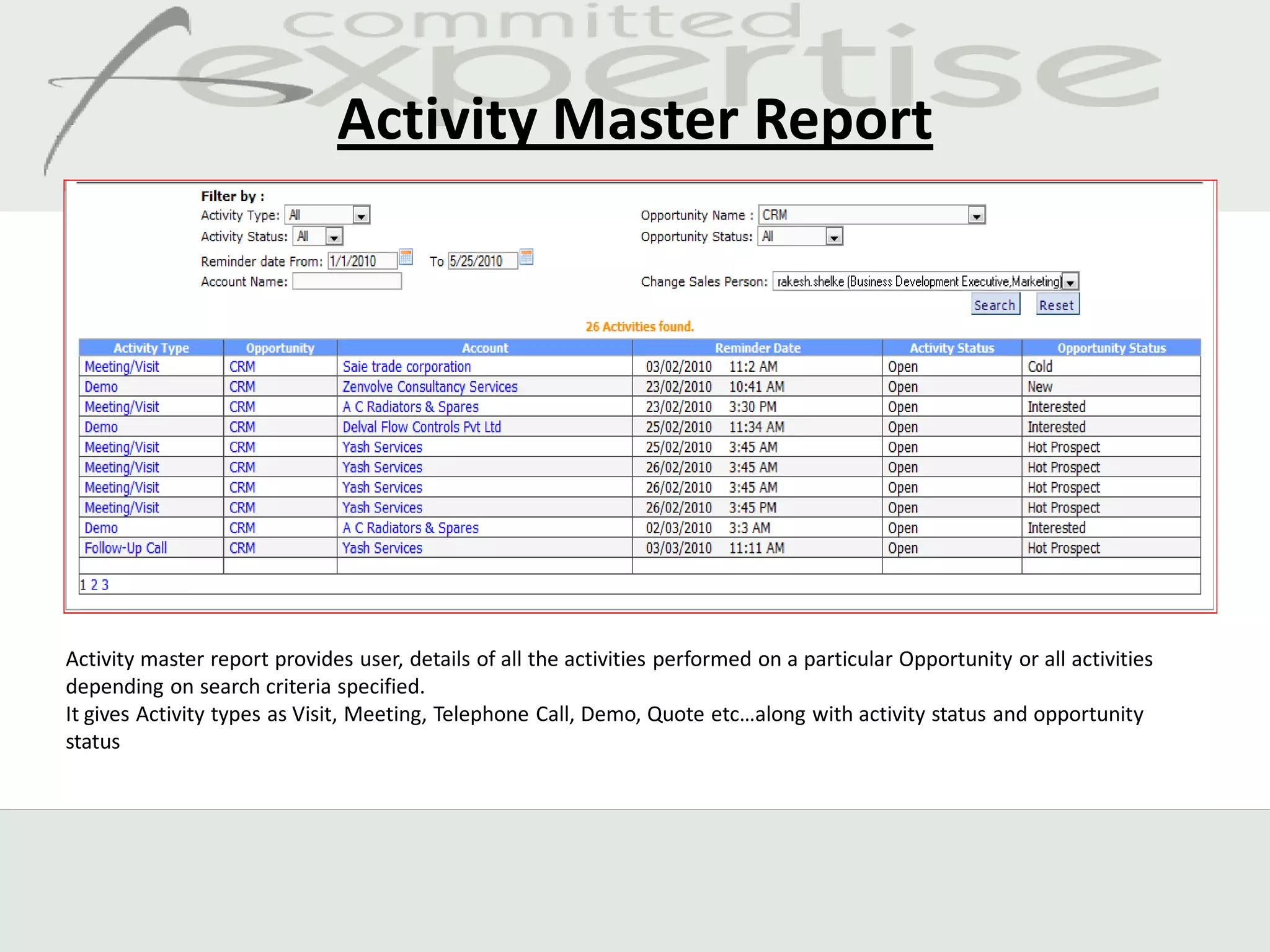Screen dimensions: 1270x952
Task: Click the Reminder date From field
Action: click(362, 261)
